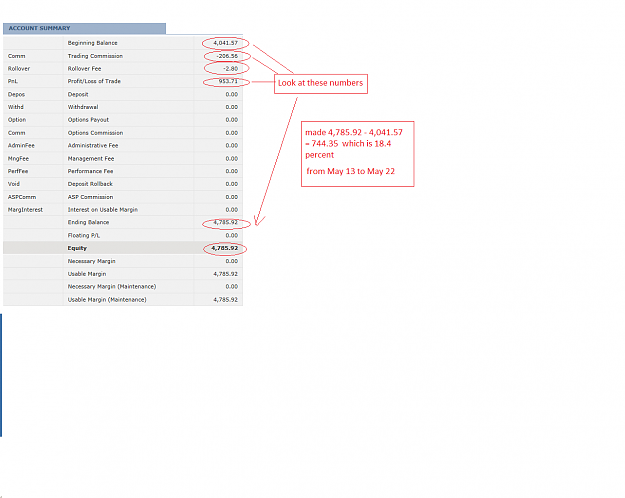
Task: Click the 'Comm' code in Options Commission row
Action: pyautogui.click(x=16, y=133)
